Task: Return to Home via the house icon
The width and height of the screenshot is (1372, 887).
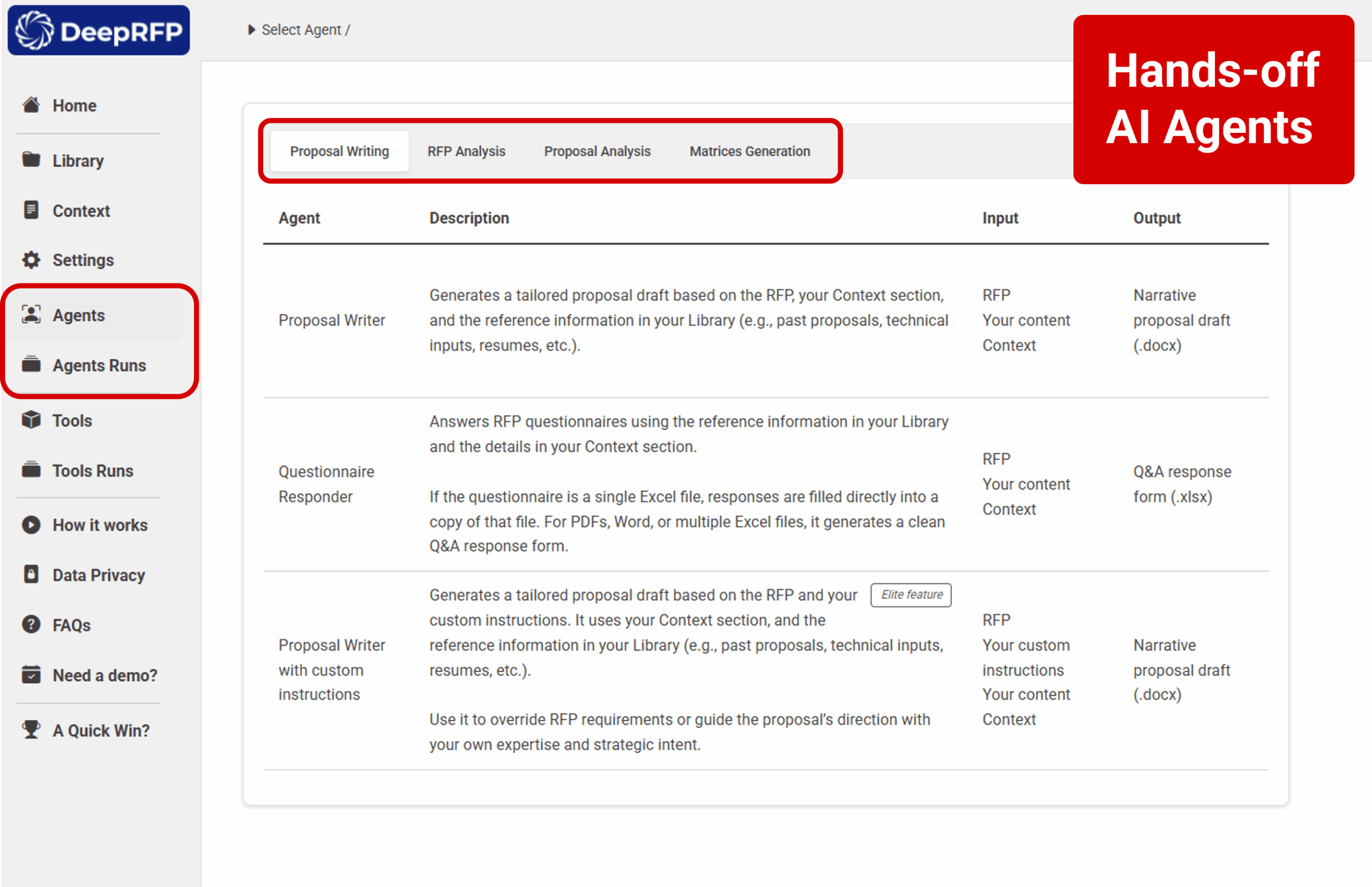Action: point(74,106)
